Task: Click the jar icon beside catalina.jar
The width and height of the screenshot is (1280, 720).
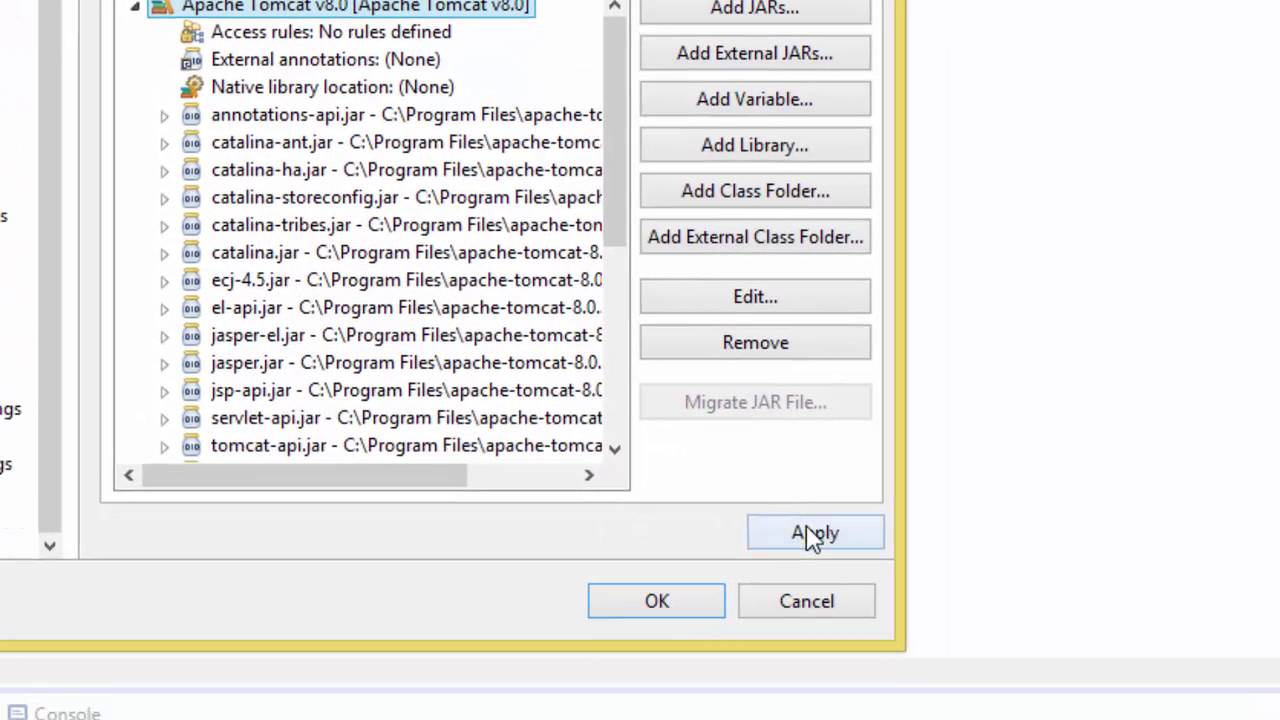Action: (x=191, y=253)
